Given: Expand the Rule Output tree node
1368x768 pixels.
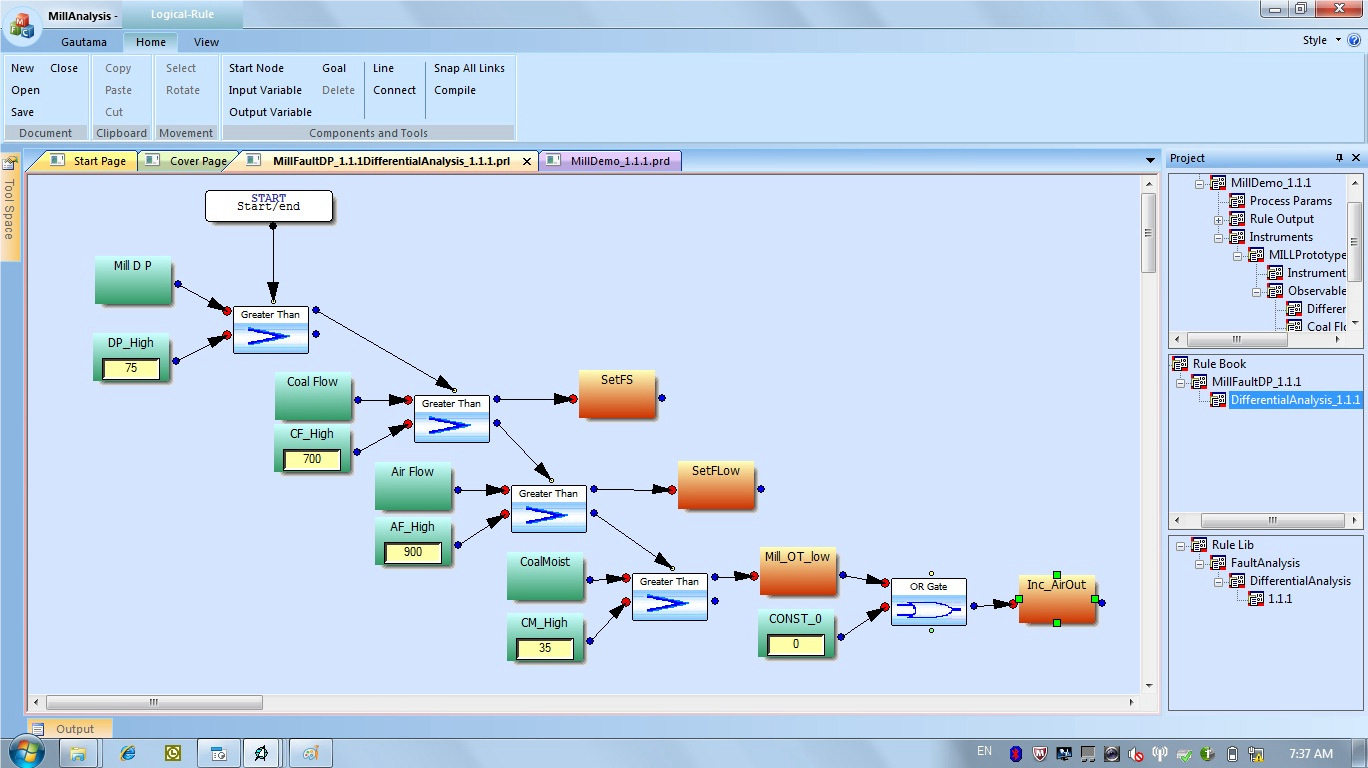Looking at the screenshot, I should (1218, 219).
